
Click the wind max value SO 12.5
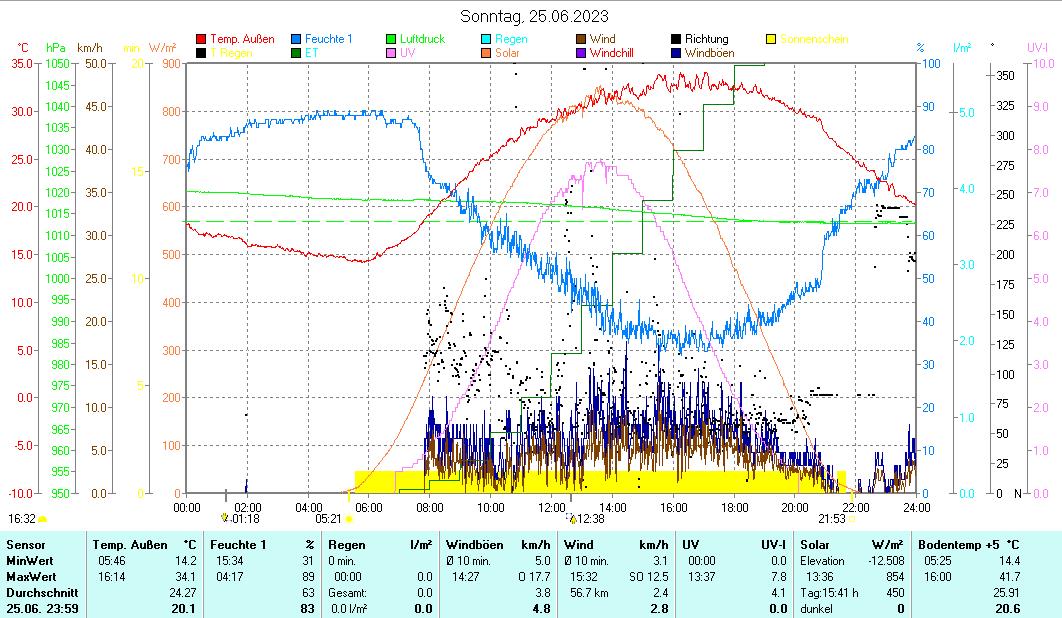649,577
